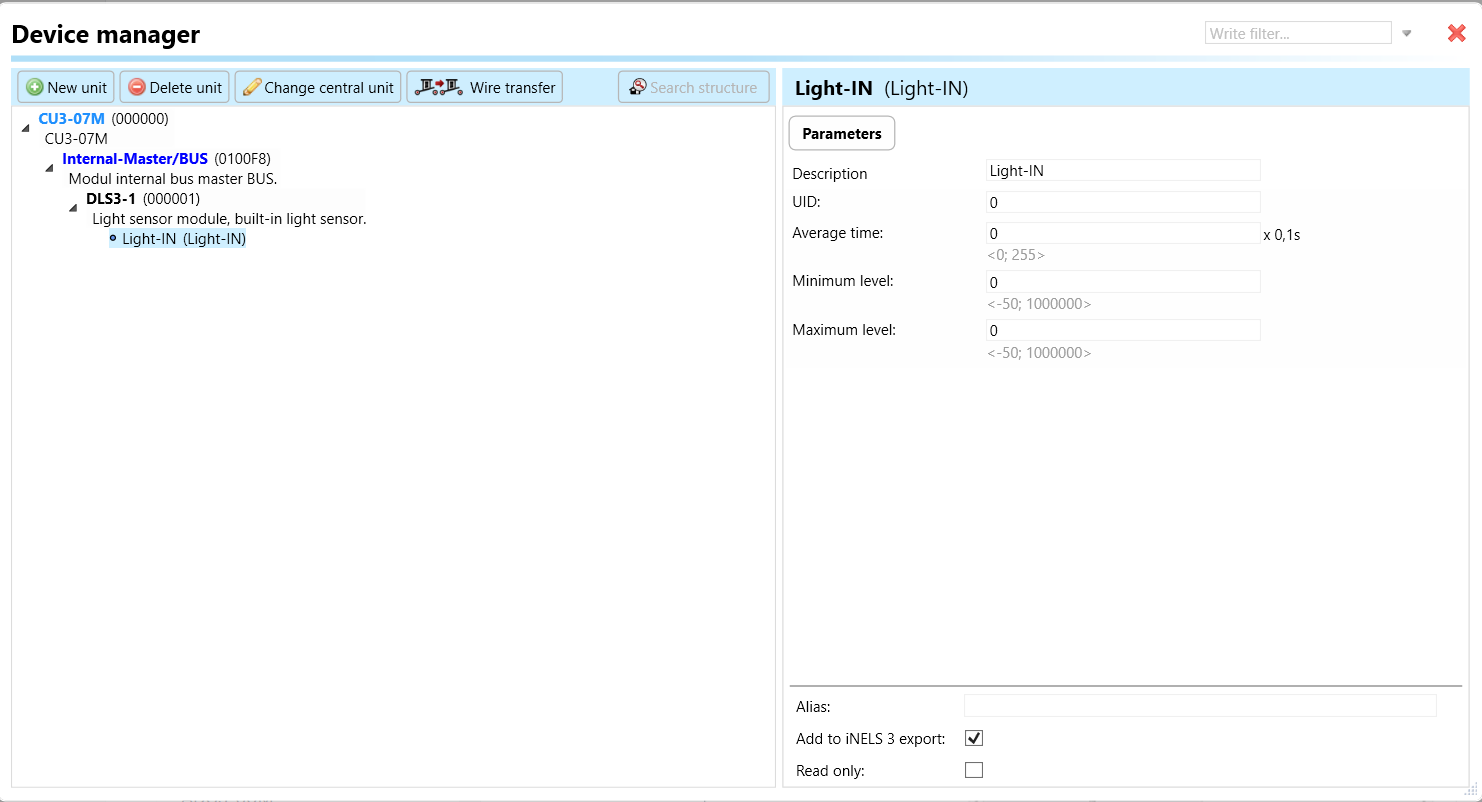Click the New unit button
The height and width of the screenshot is (802, 1482).
(66, 87)
